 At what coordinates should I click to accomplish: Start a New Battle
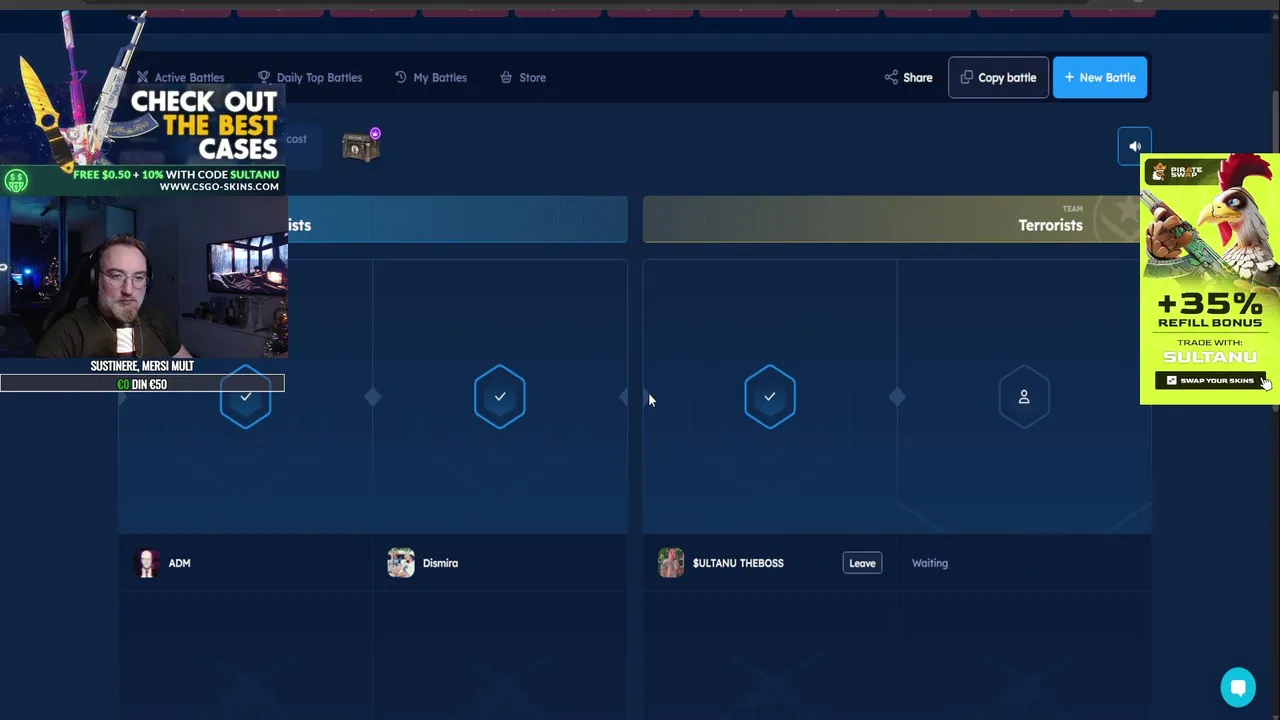[1100, 77]
